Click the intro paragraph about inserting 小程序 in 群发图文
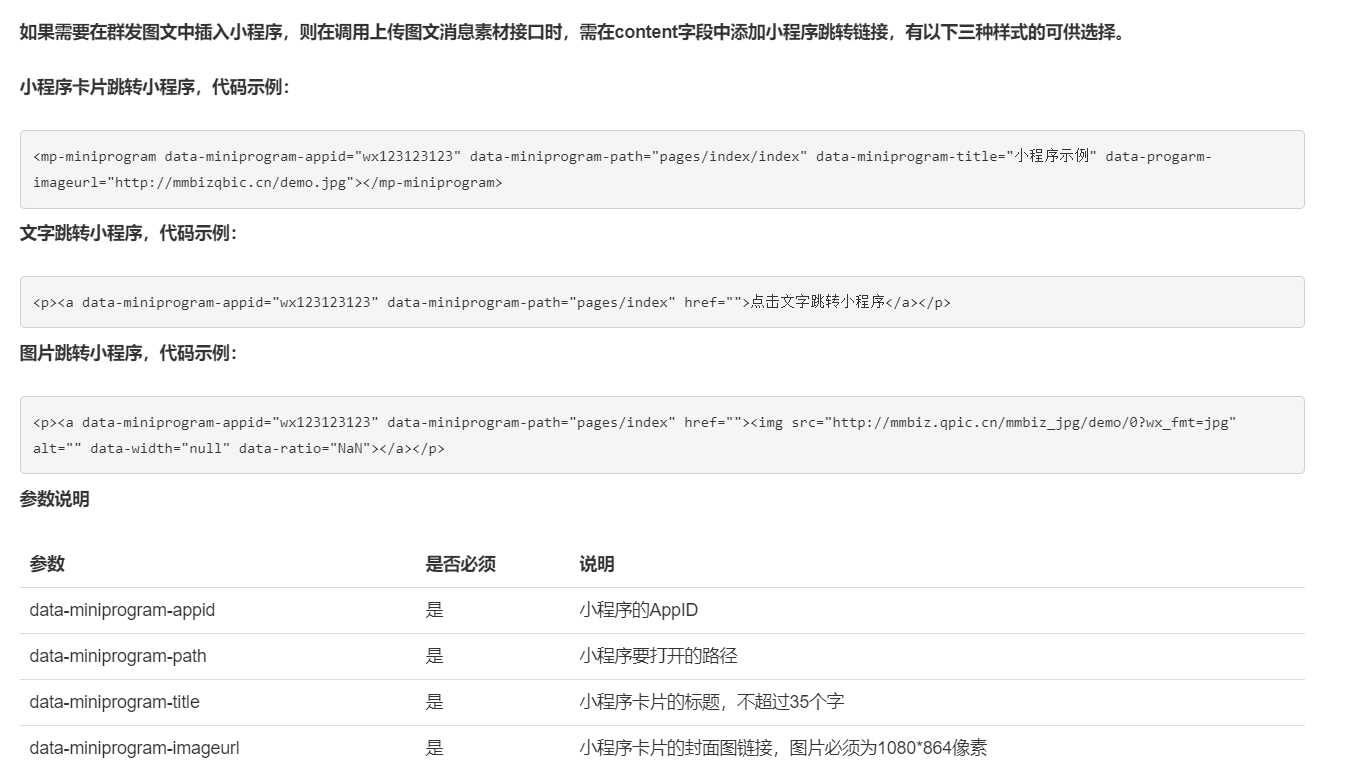The image size is (1364, 773). coord(572,33)
